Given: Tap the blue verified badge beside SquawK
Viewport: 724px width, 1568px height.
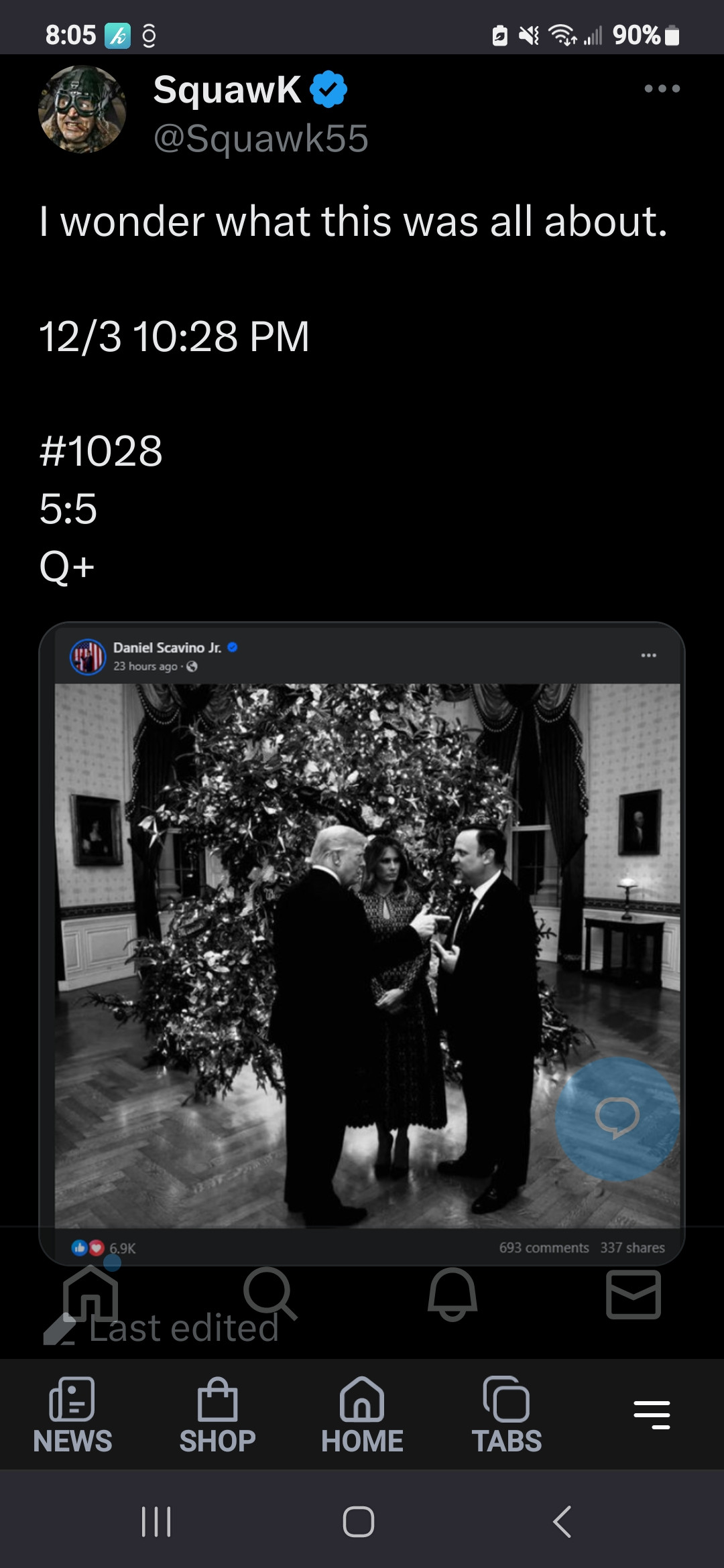Looking at the screenshot, I should click(x=328, y=89).
